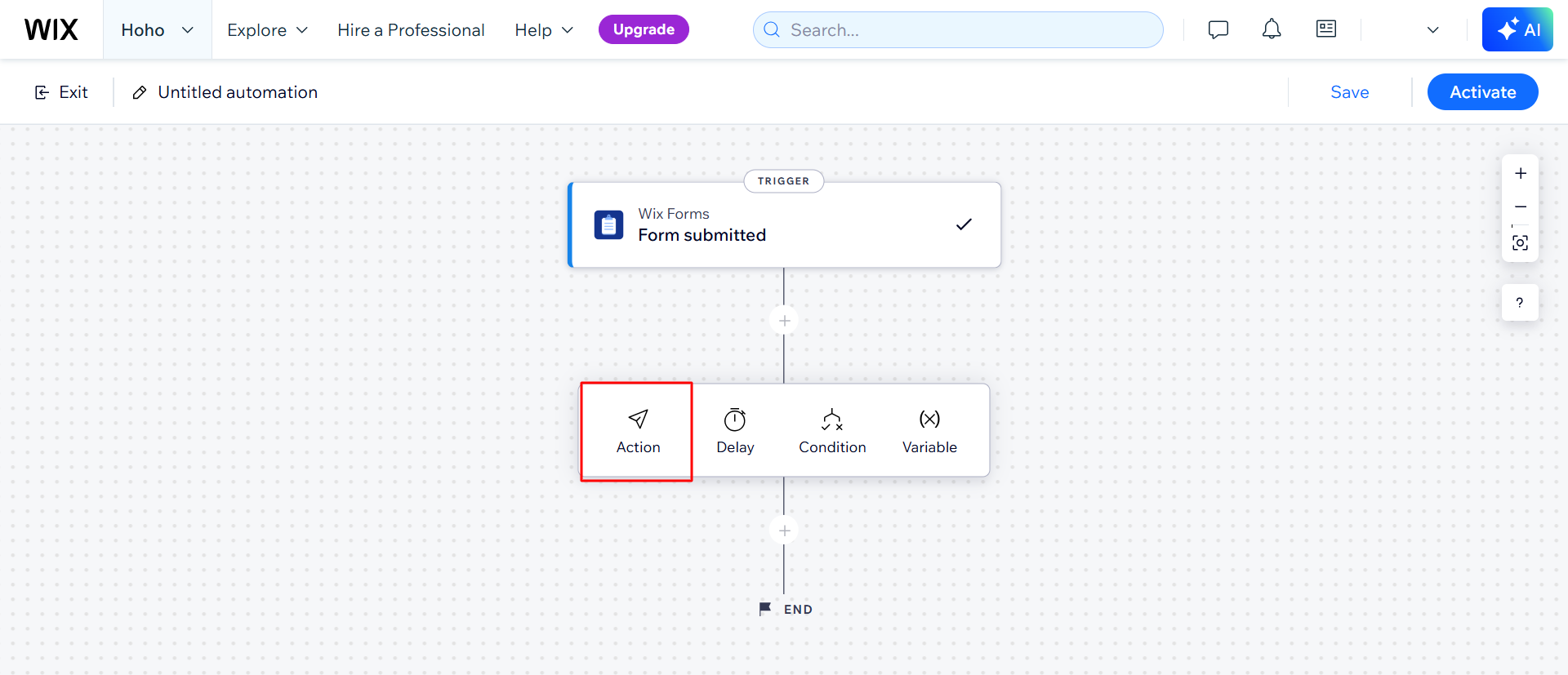Image resolution: width=1568 pixels, height=675 pixels.
Task: Open the news feed icon
Action: point(1326,29)
